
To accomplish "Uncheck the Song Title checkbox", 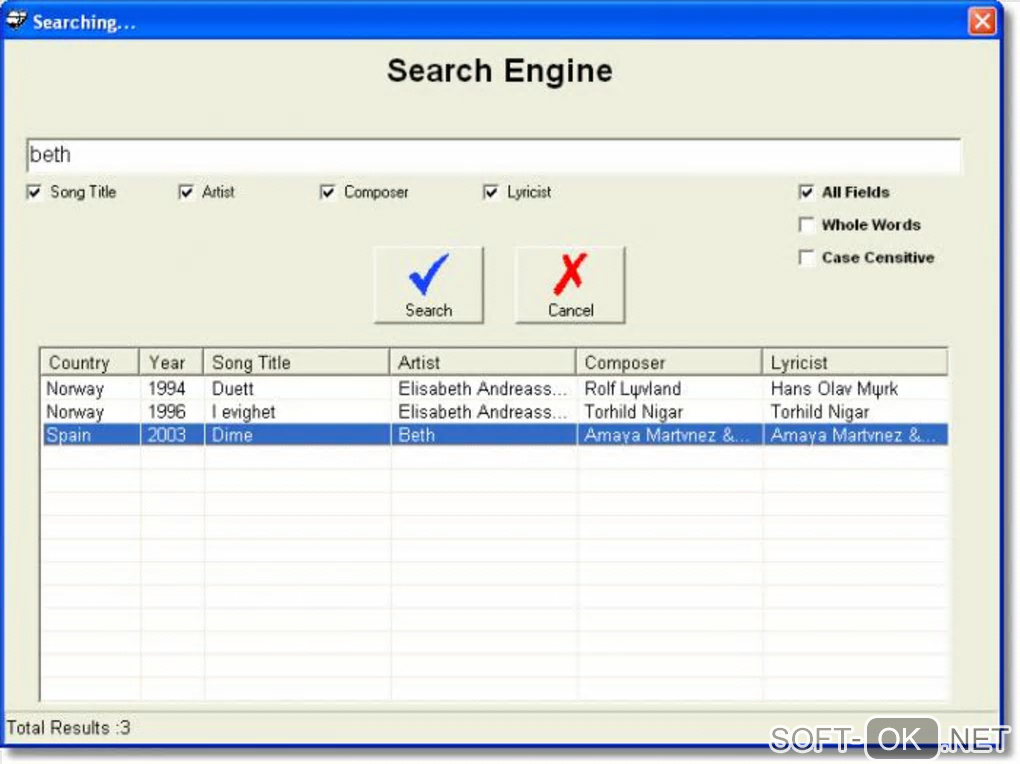I will point(34,192).
